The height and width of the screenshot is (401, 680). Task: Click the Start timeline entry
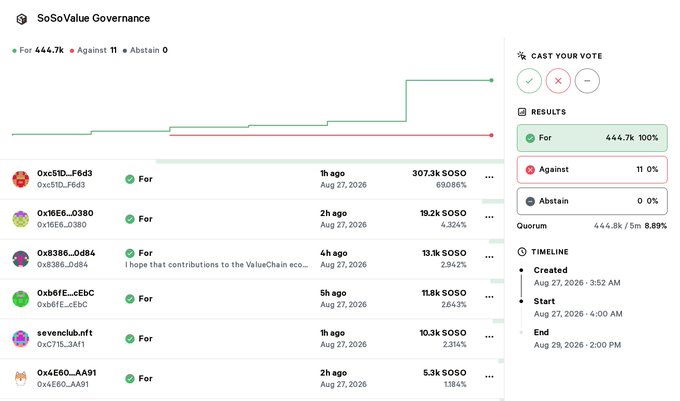(578, 308)
